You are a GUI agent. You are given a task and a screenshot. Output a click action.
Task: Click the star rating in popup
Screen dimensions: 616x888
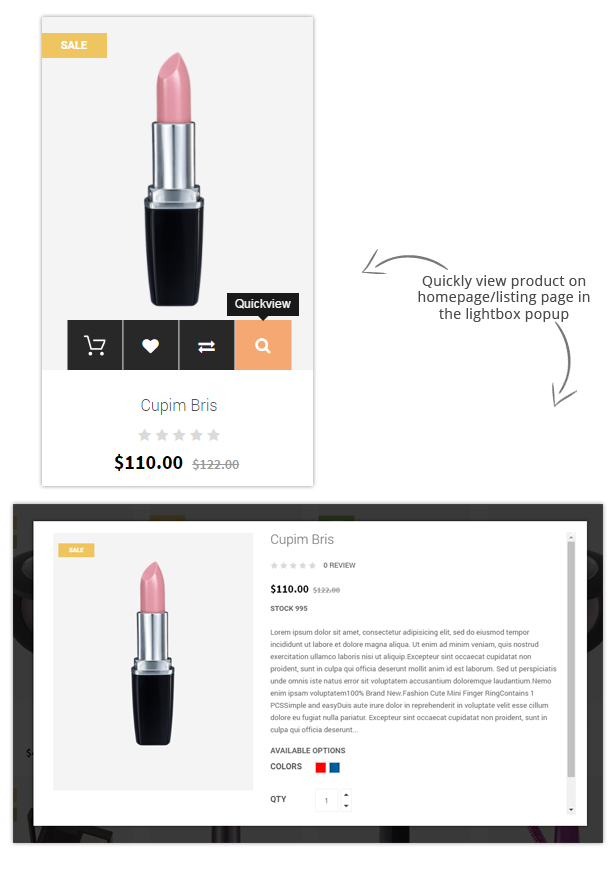[293, 565]
